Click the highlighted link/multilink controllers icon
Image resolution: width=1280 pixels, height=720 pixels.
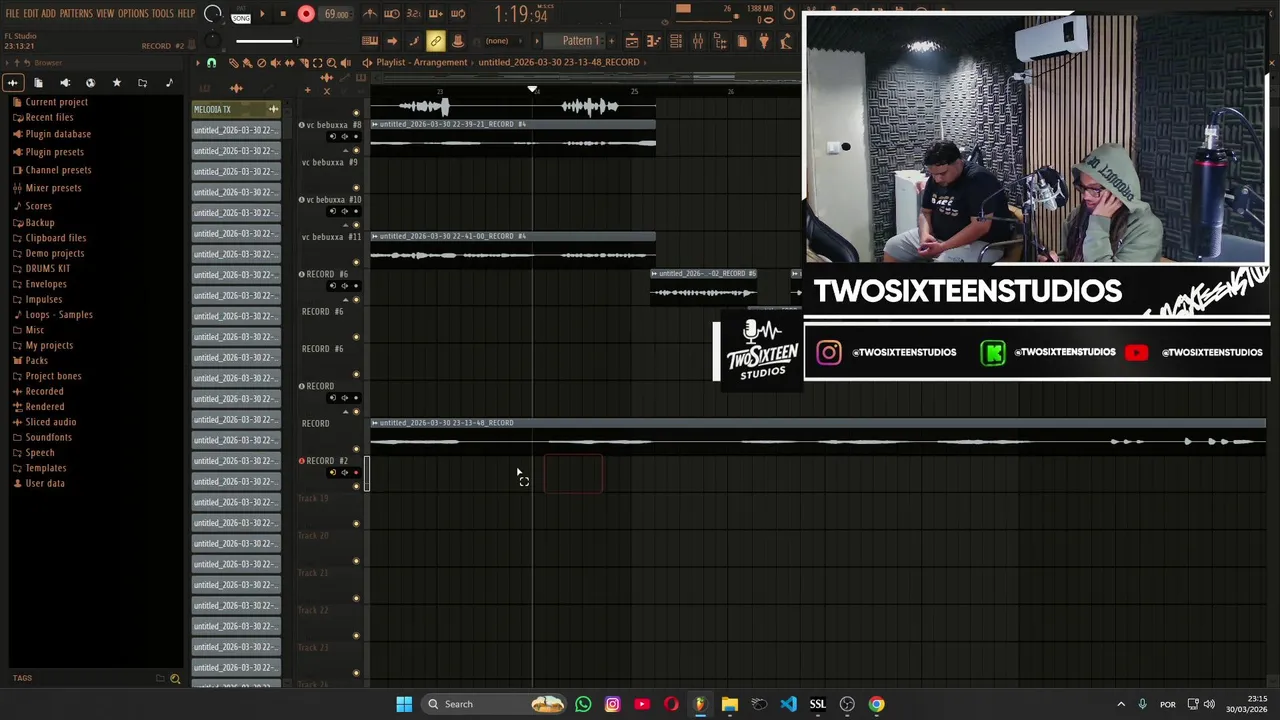(436, 41)
